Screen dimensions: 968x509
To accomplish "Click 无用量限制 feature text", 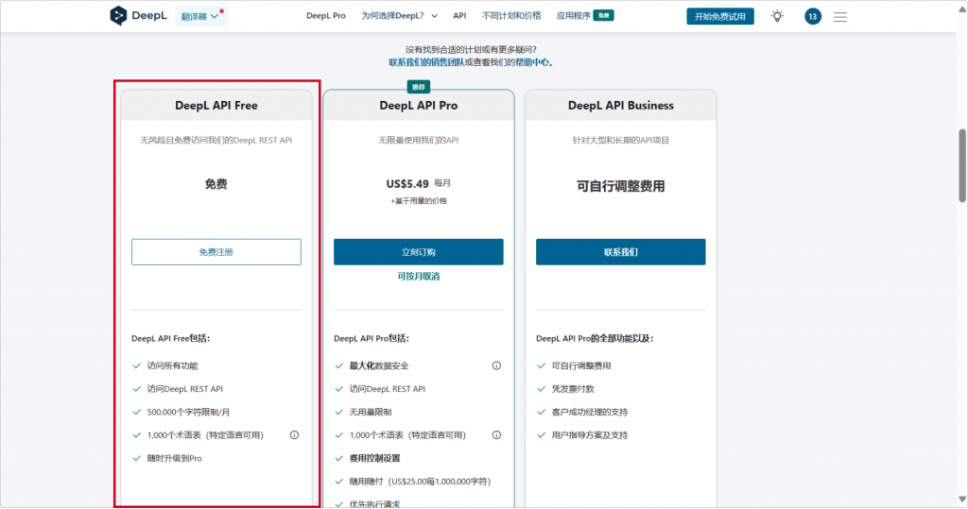I will point(370,412).
